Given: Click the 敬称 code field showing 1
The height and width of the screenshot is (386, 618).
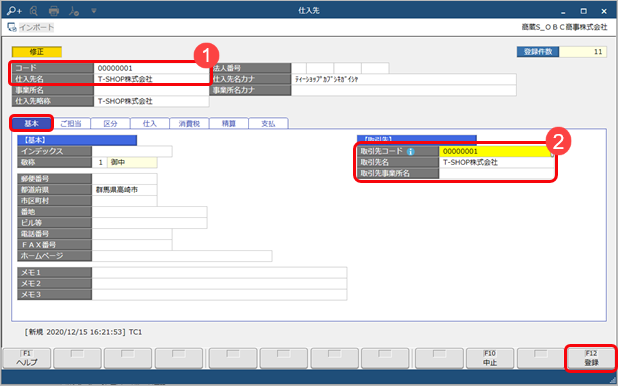Looking at the screenshot, I should coord(99,162).
